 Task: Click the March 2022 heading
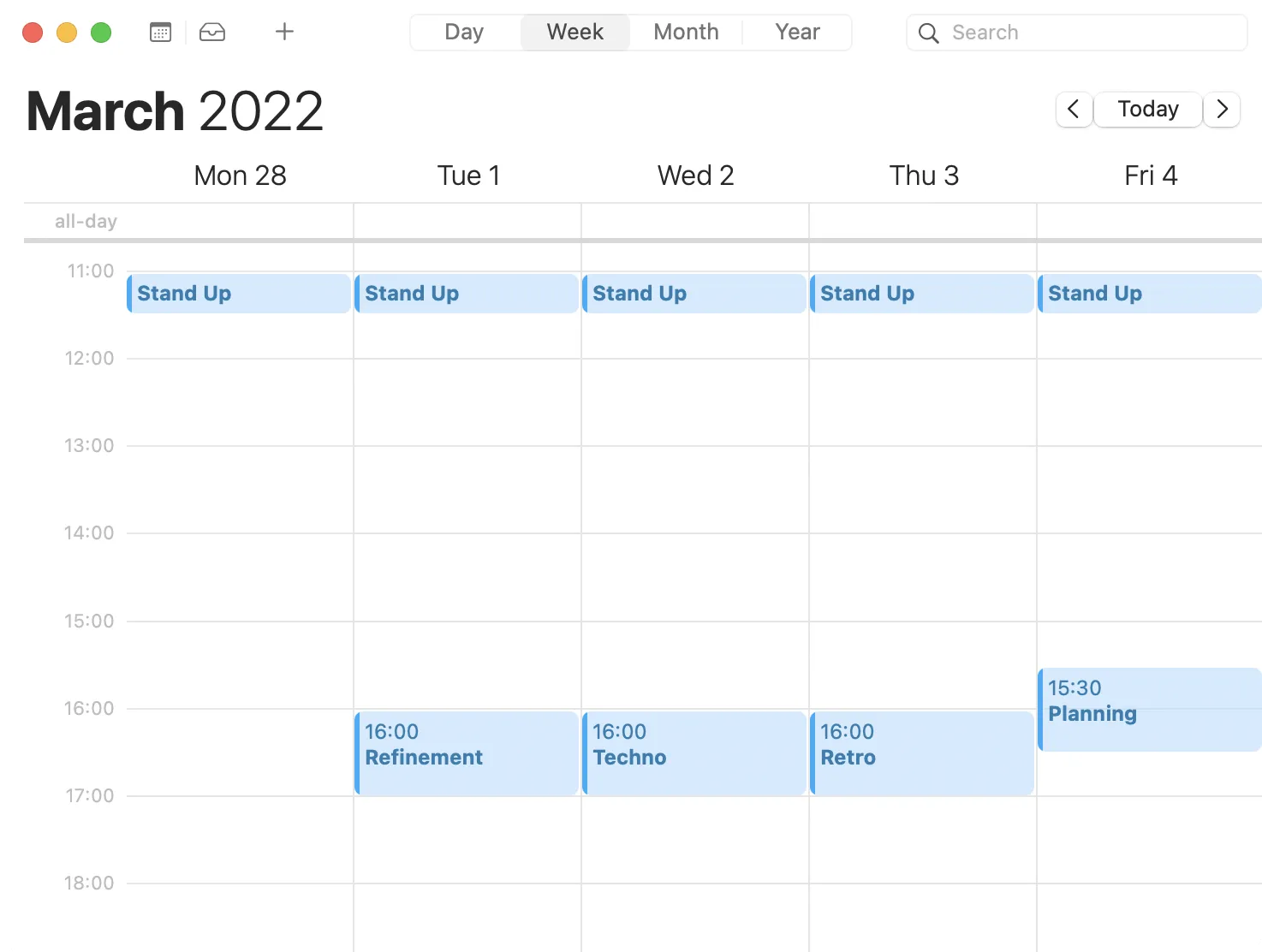click(x=174, y=110)
